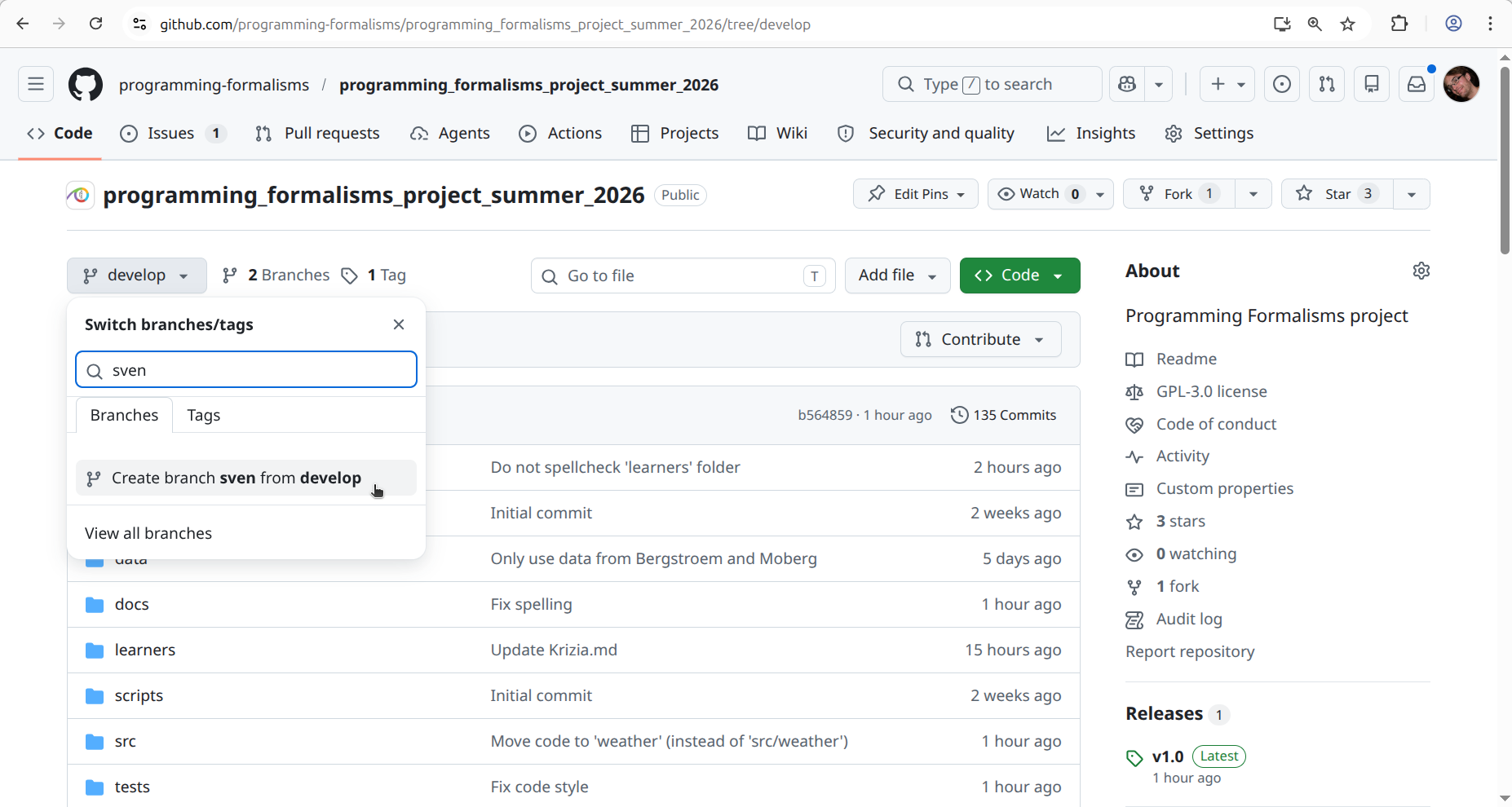Toggle Watch for the repository
Screen dimensions: 1512x807
click(1050, 194)
